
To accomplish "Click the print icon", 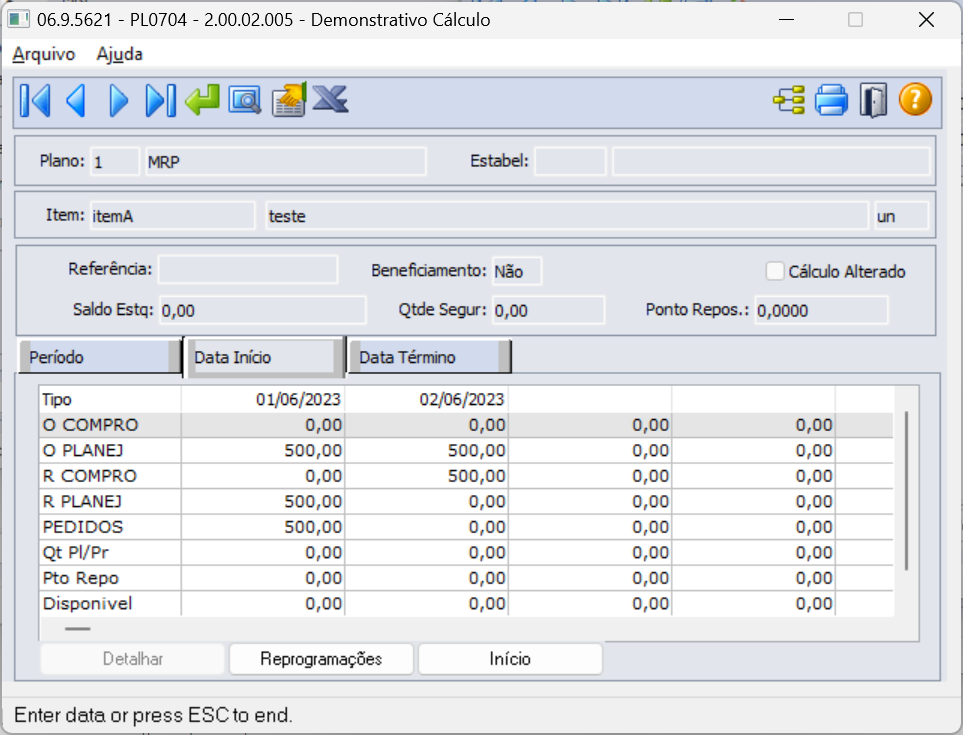I will (x=831, y=100).
